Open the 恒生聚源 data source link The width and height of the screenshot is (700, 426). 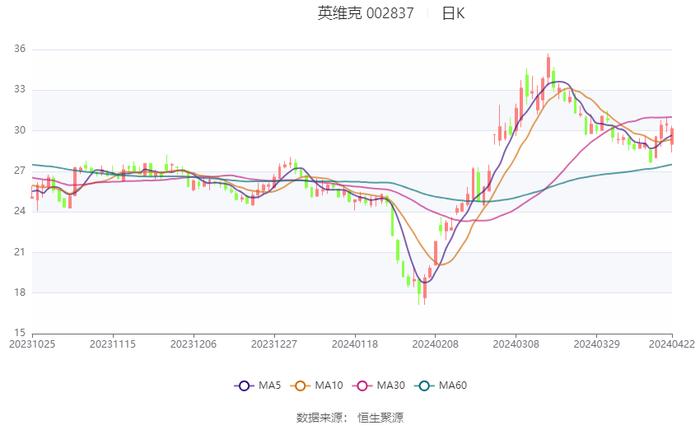[x=381, y=416]
